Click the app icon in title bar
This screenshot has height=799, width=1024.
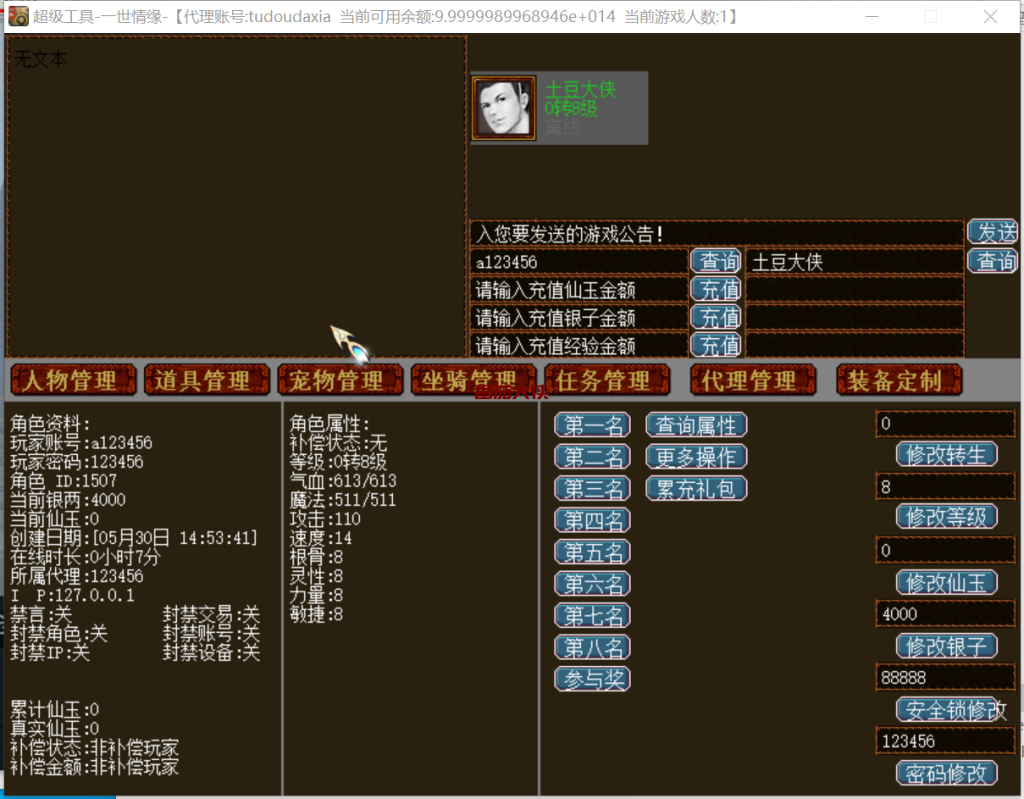tap(18, 16)
